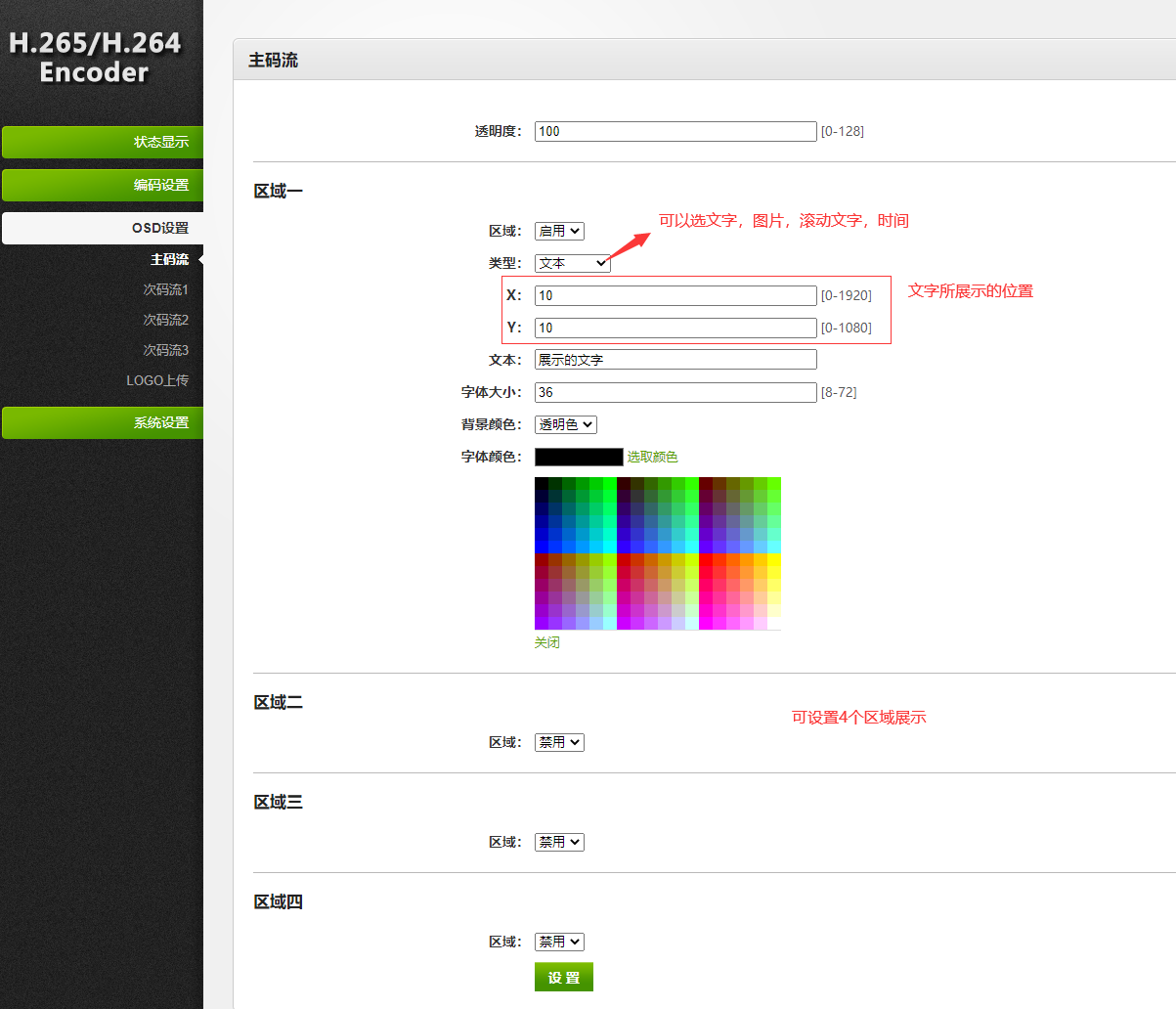Close the color palette via 关闭

(x=547, y=642)
